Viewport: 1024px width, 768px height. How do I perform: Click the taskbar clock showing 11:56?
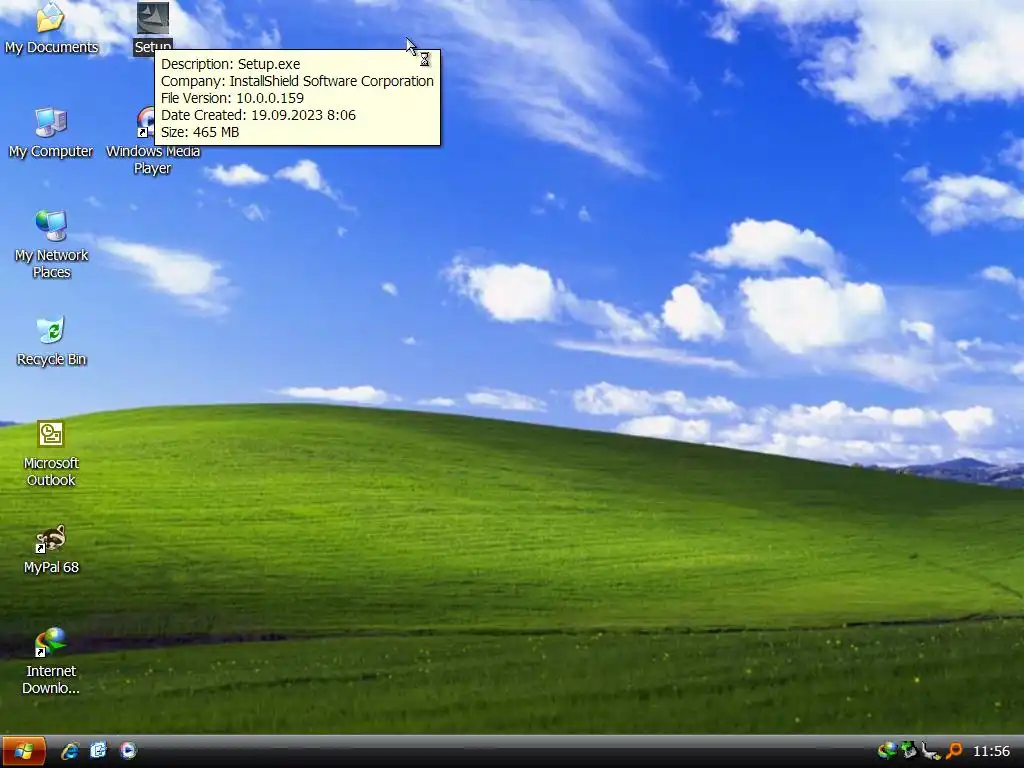(x=991, y=752)
